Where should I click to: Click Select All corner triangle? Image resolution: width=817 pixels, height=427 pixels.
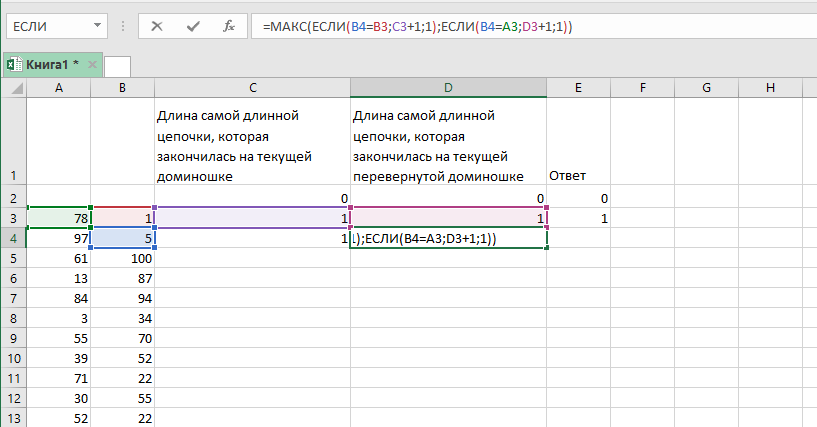(13, 88)
